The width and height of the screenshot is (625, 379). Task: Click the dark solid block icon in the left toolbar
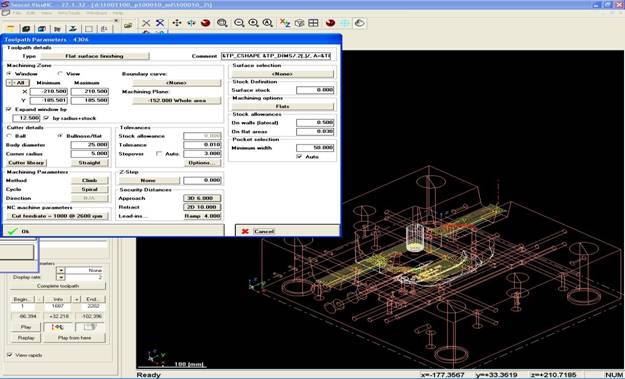point(26,29)
